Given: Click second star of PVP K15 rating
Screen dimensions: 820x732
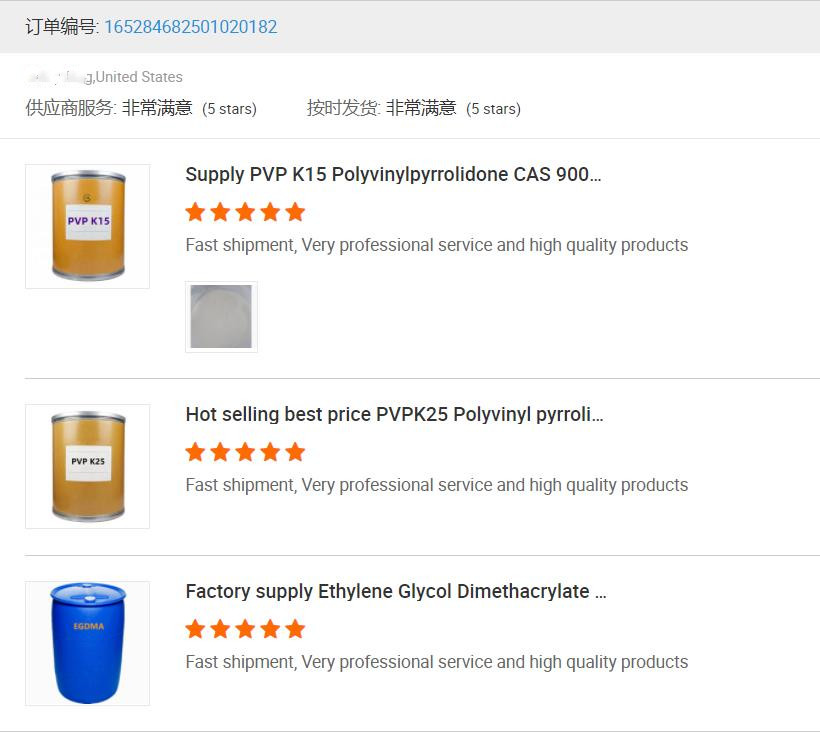Looking at the screenshot, I should [x=220, y=212].
